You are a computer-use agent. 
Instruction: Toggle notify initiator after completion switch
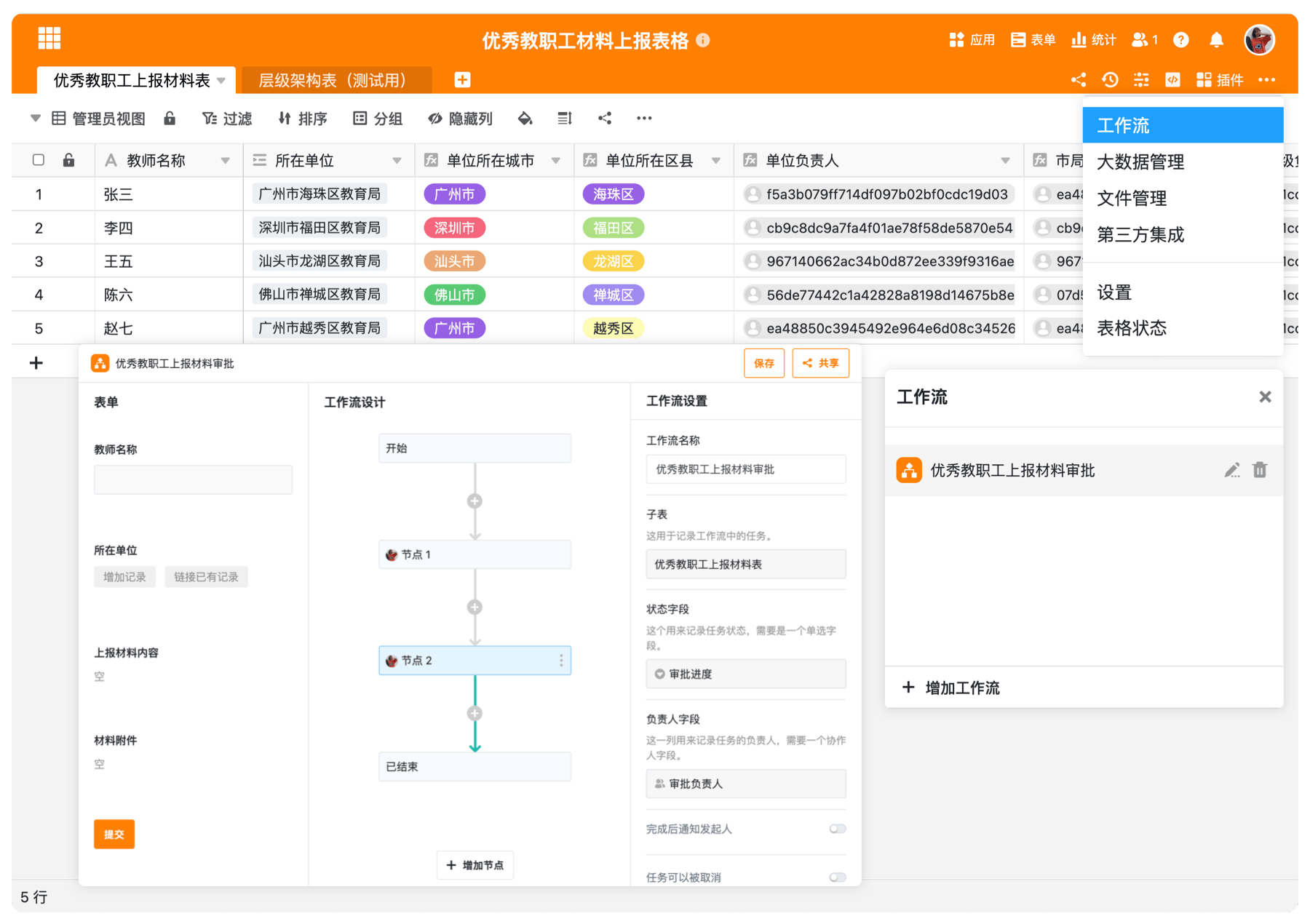point(838,829)
